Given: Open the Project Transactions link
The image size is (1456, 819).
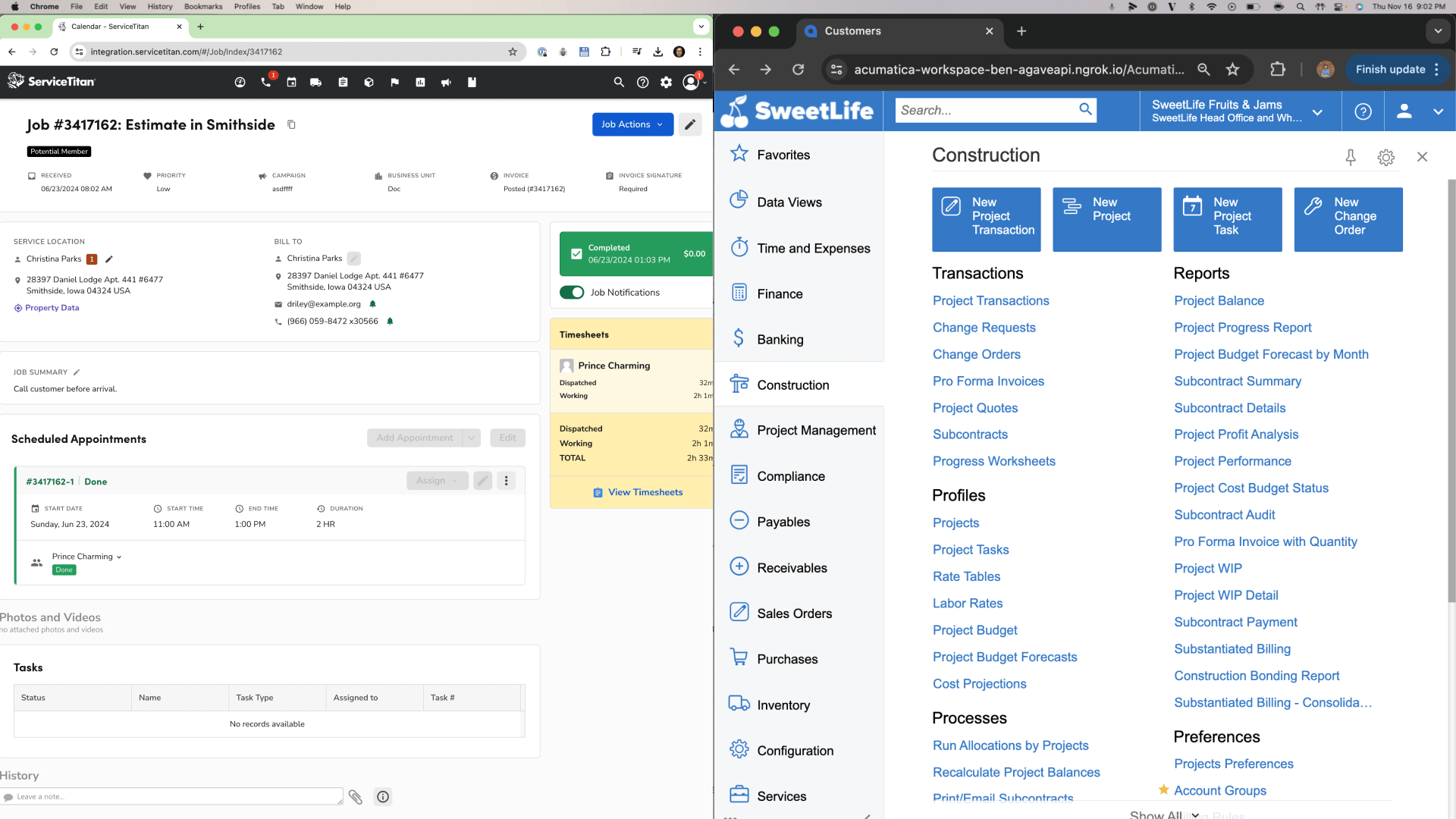Looking at the screenshot, I should point(990,301).
